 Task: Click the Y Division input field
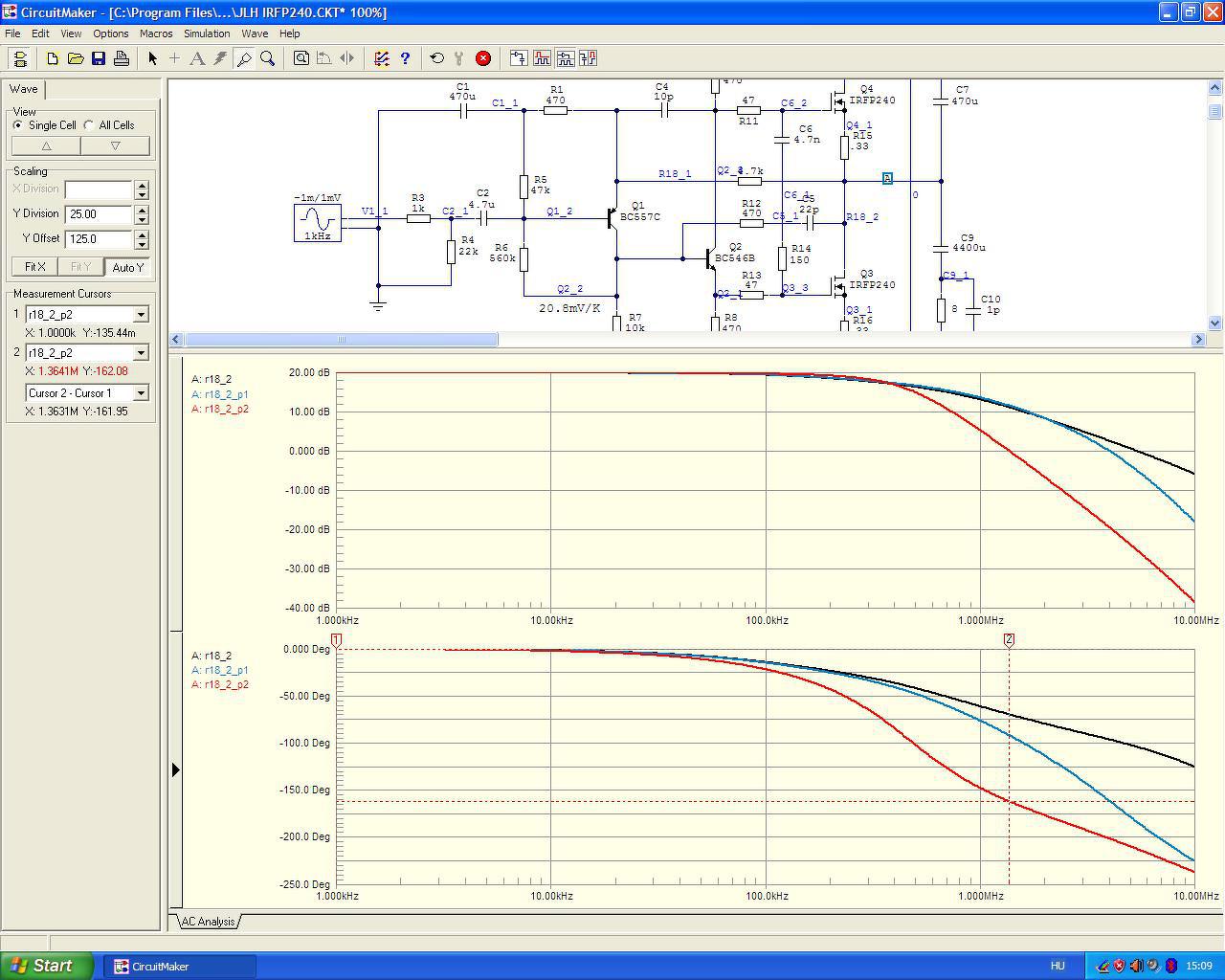pyautogui.click(x=99, y=214)
